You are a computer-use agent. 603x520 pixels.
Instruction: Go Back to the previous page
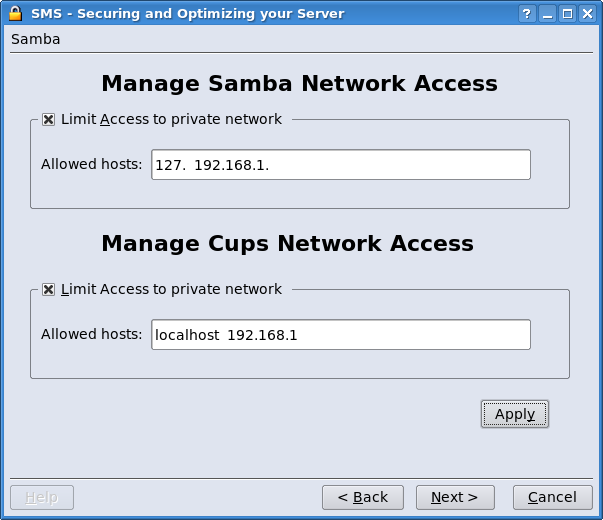[363, 497]
